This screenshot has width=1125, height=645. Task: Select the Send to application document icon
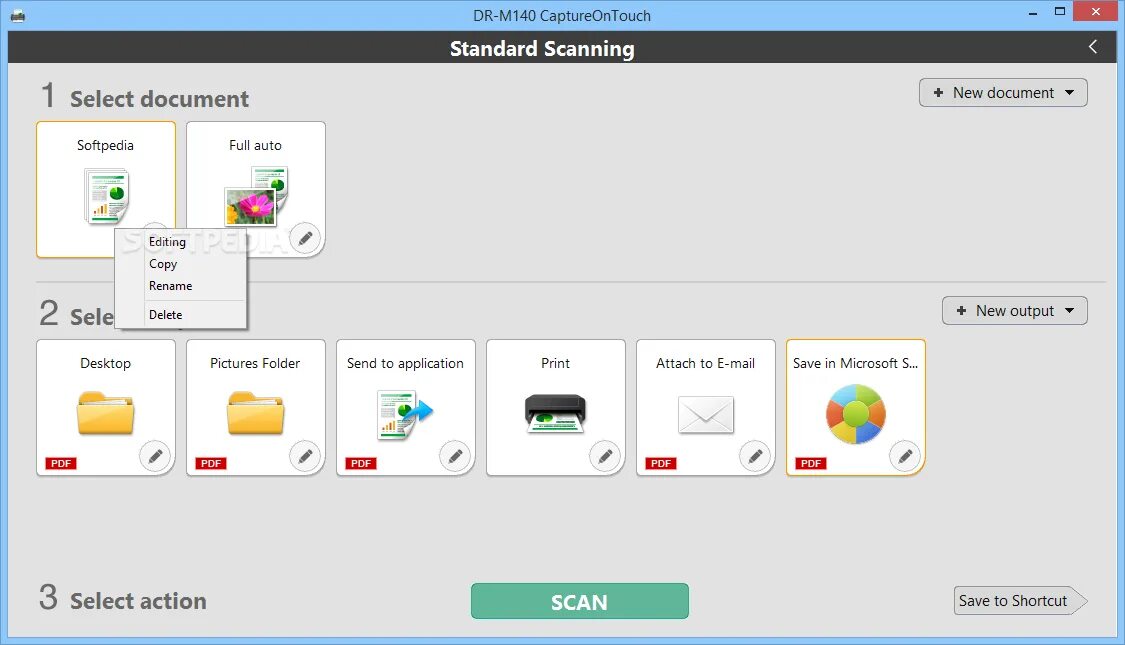[x=405, y=414]
